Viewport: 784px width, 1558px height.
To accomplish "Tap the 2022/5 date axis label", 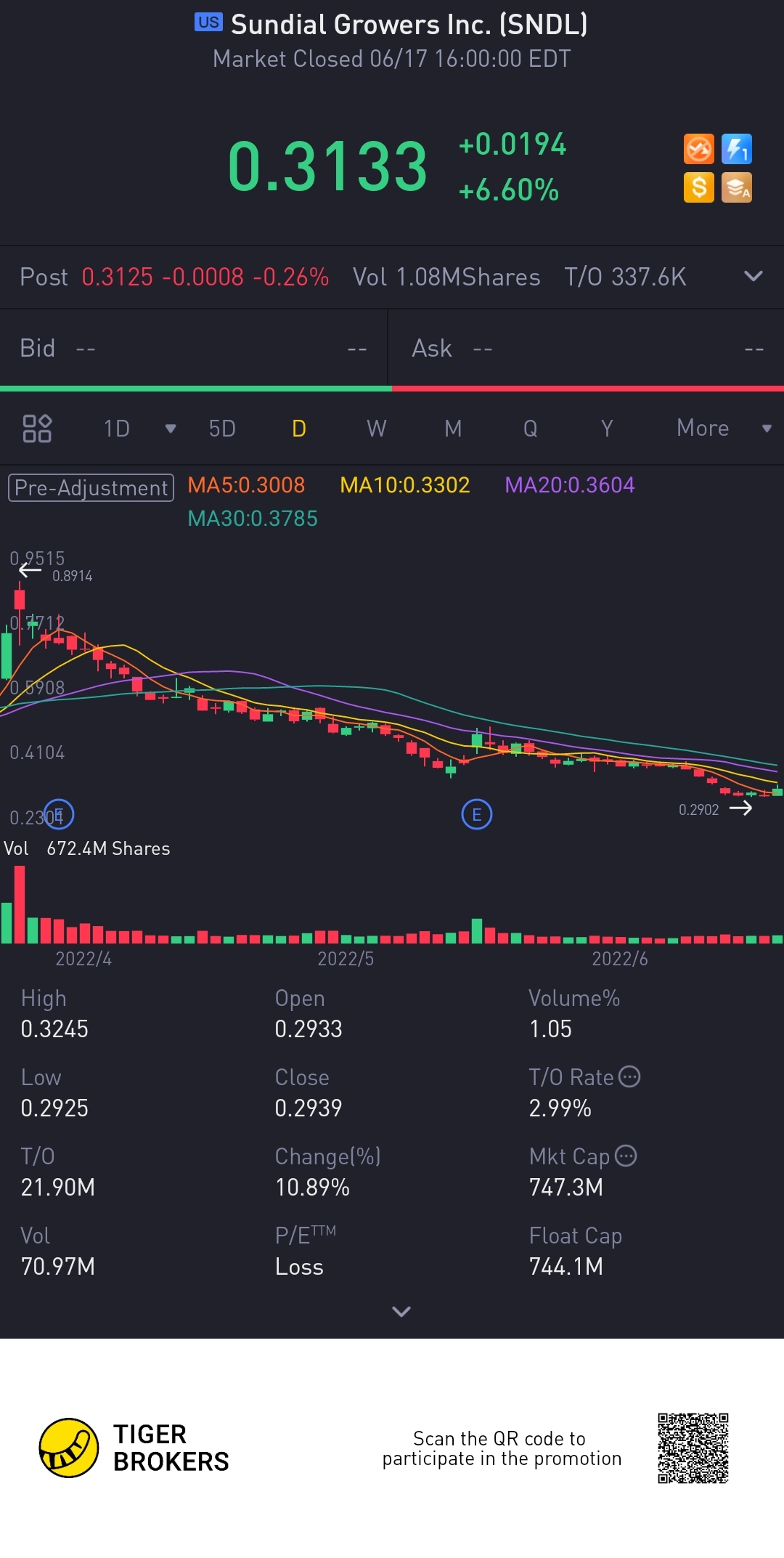I will pyautogui.click(x=346, y=959).
